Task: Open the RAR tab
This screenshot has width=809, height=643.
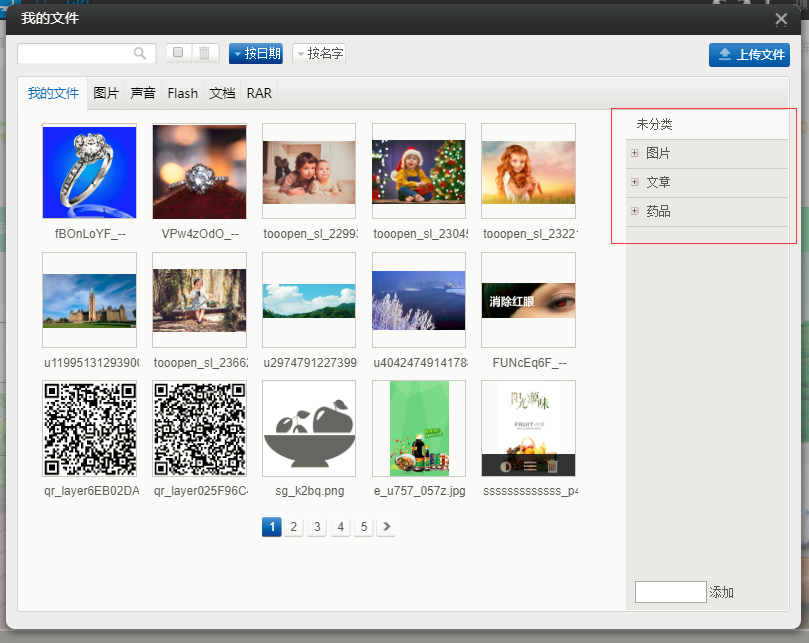Action: point(259,93)
